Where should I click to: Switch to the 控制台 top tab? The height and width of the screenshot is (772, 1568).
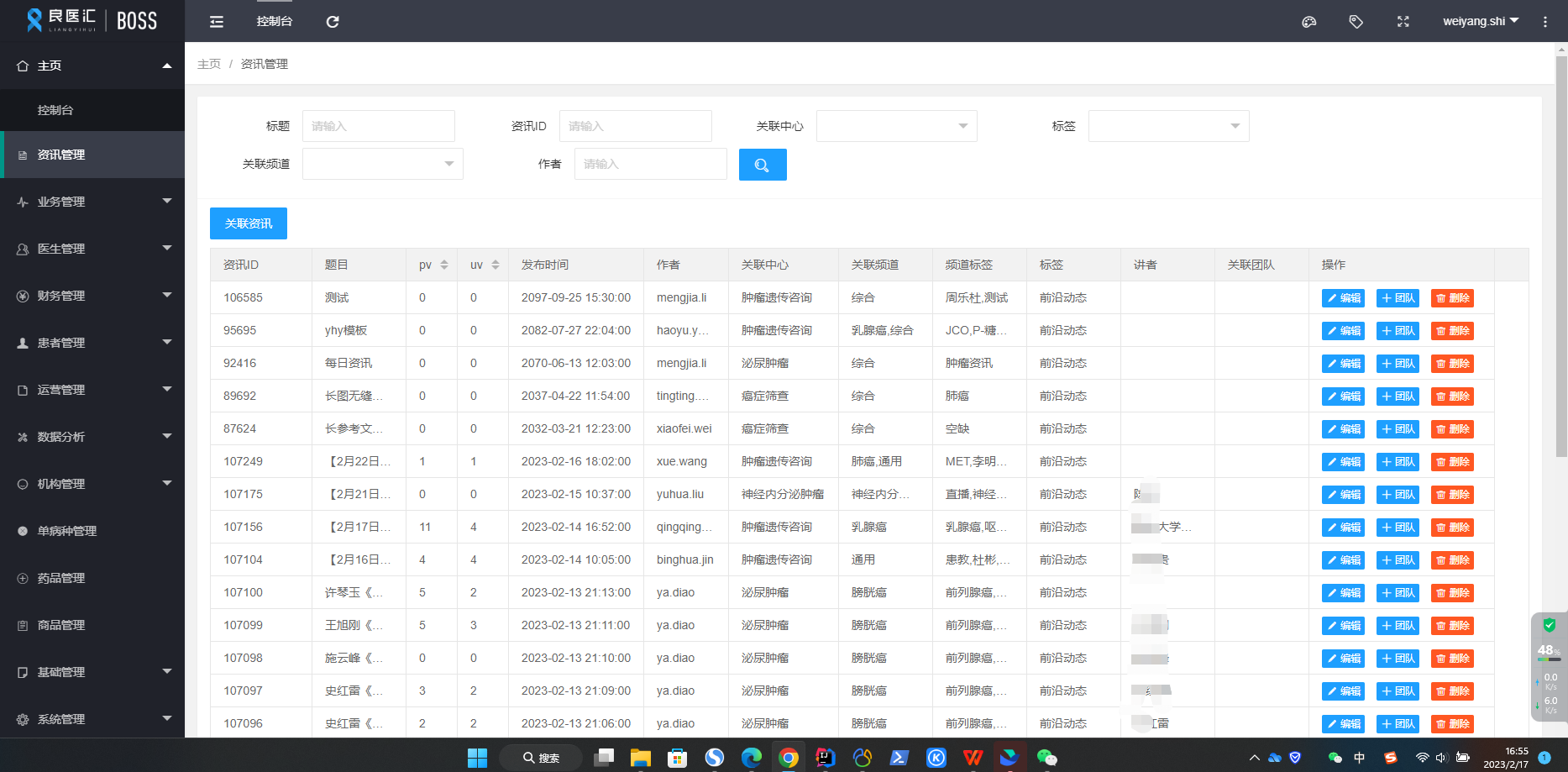click(x=275, y=22)
